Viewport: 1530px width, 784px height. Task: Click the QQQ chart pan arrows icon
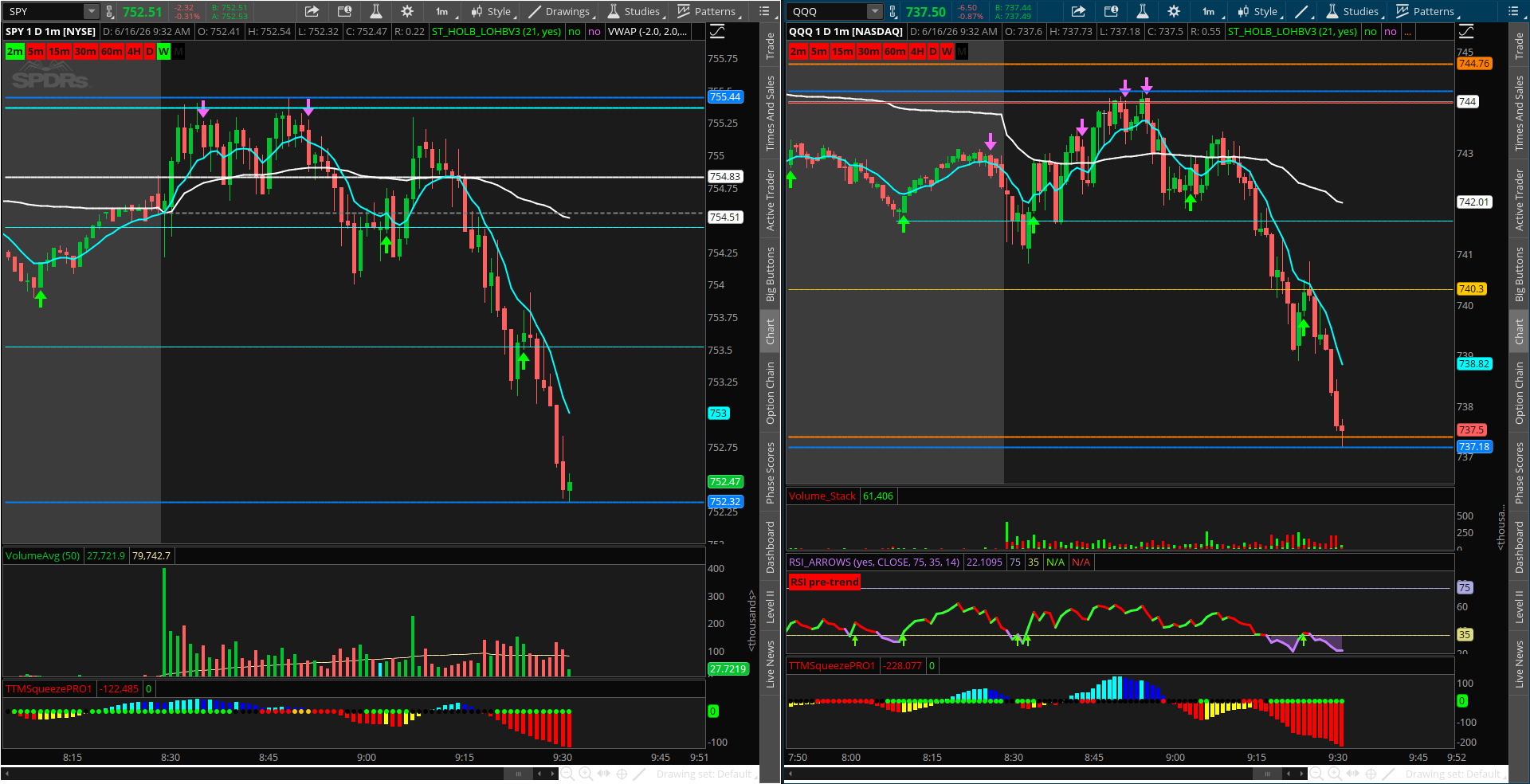tap(1353, 774)
